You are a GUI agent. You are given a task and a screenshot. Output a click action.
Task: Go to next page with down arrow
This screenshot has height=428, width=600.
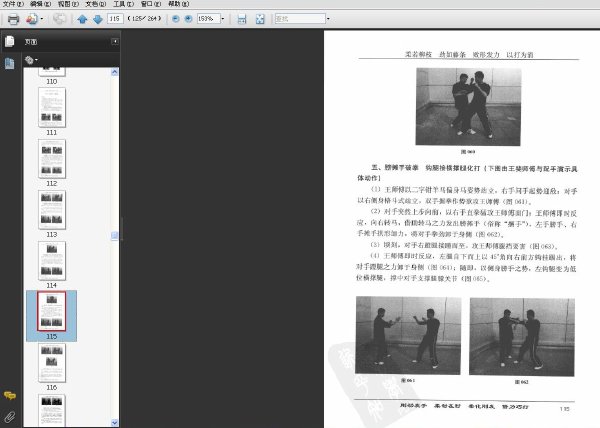[x=98, y=19]
